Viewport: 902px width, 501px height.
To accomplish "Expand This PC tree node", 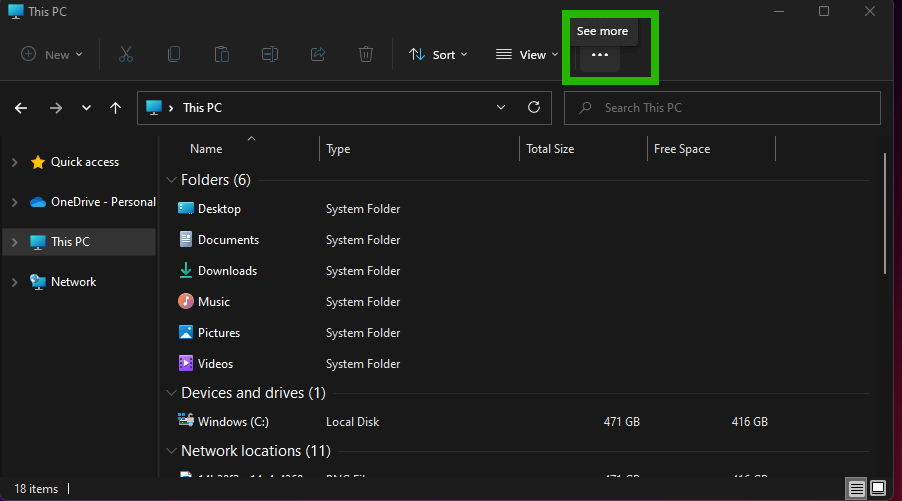I will [15, 242].
